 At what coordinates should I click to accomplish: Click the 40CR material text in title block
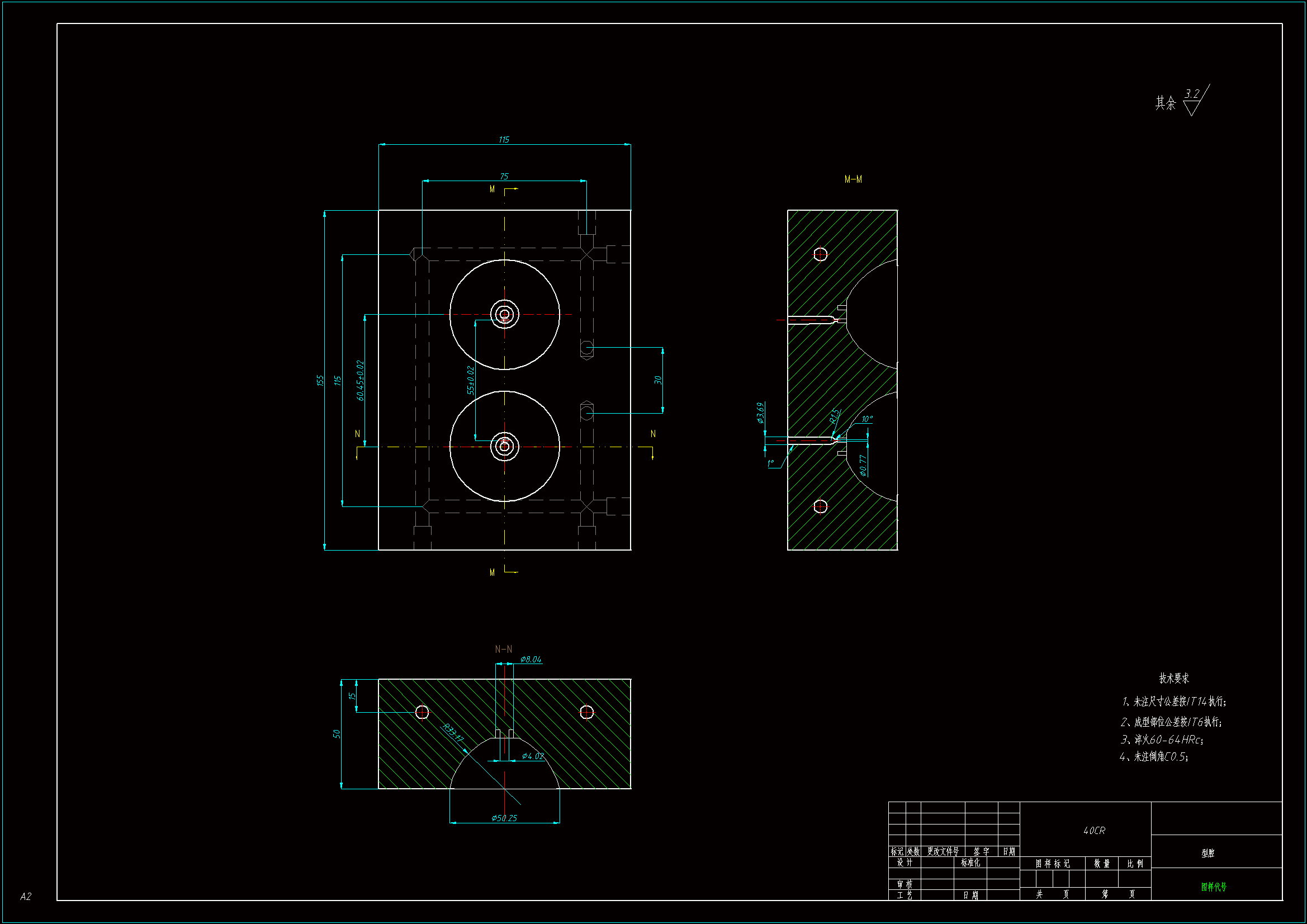coord(1093,831)
